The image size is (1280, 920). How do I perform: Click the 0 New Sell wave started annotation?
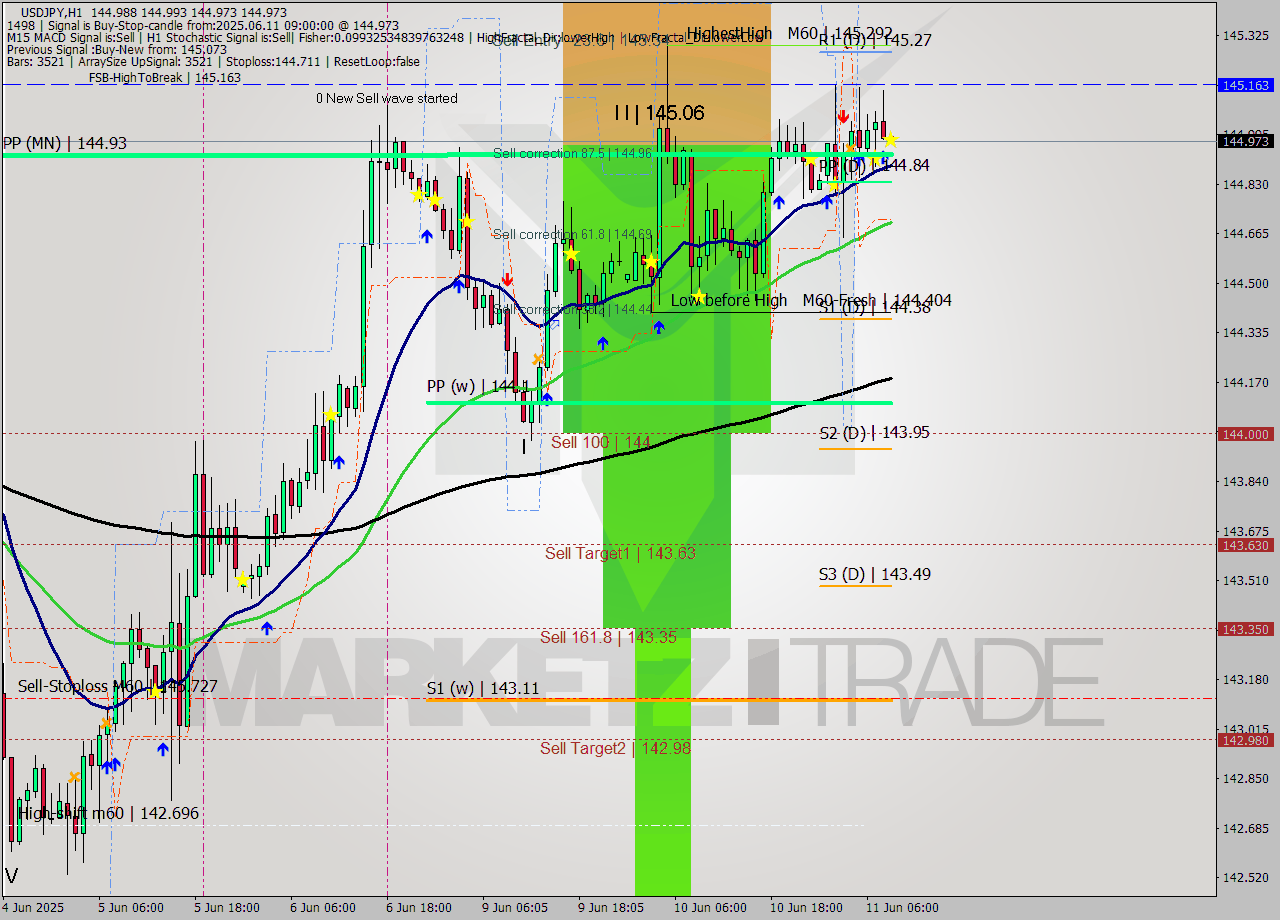(x=386, y=99)
